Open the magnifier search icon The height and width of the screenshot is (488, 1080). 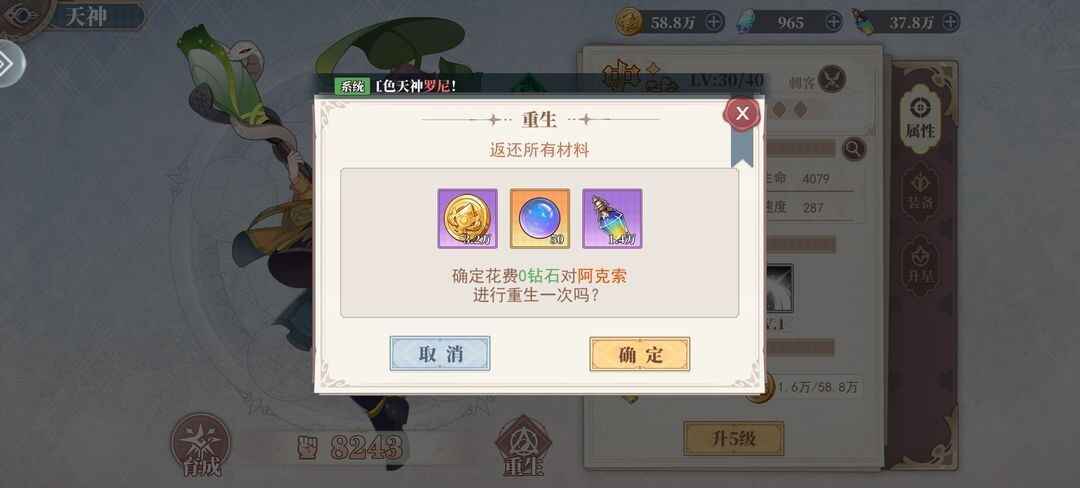click(854, 149)
